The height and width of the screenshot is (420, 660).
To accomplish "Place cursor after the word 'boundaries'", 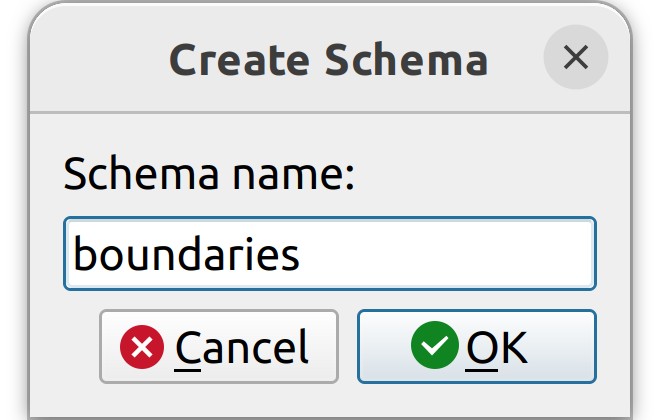I will [x=302, y=254].
